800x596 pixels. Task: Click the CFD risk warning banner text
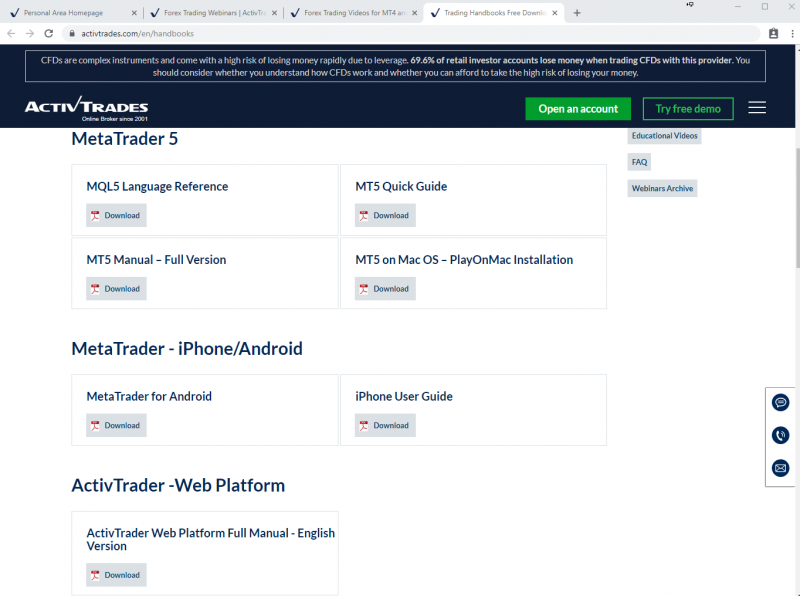(395, 66)
